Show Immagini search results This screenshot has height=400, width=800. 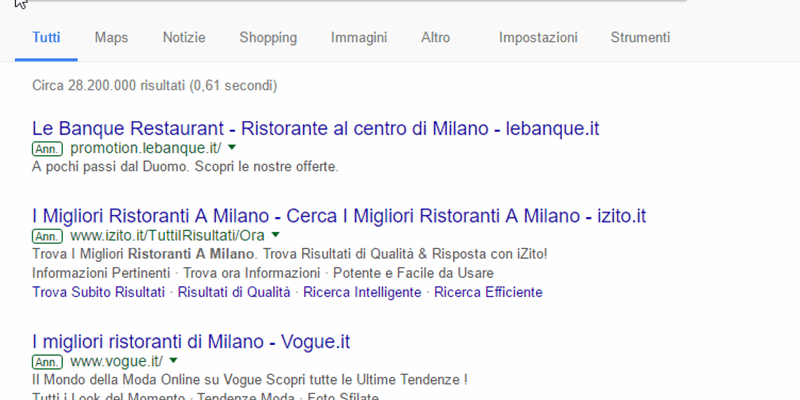click(x=359, y=38)
